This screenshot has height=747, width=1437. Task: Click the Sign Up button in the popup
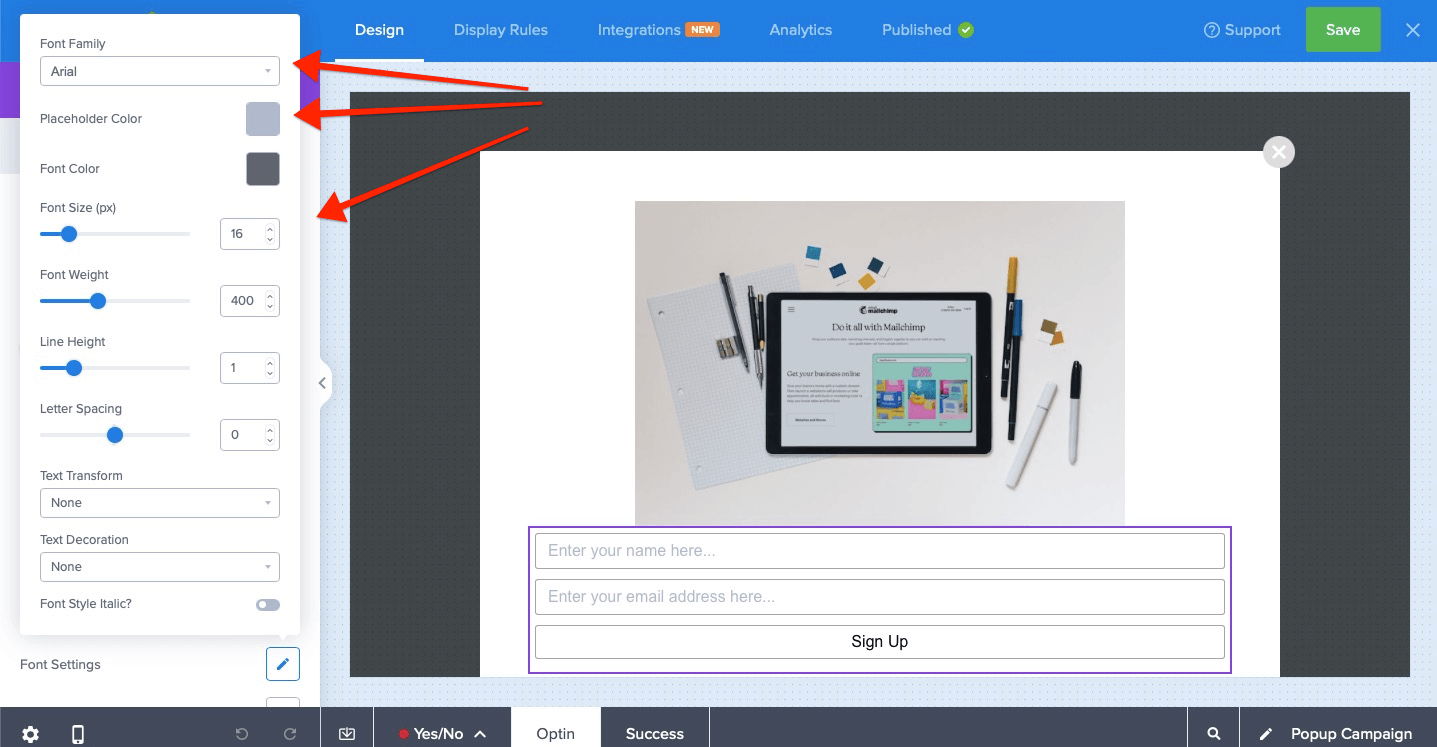(879, 641)
